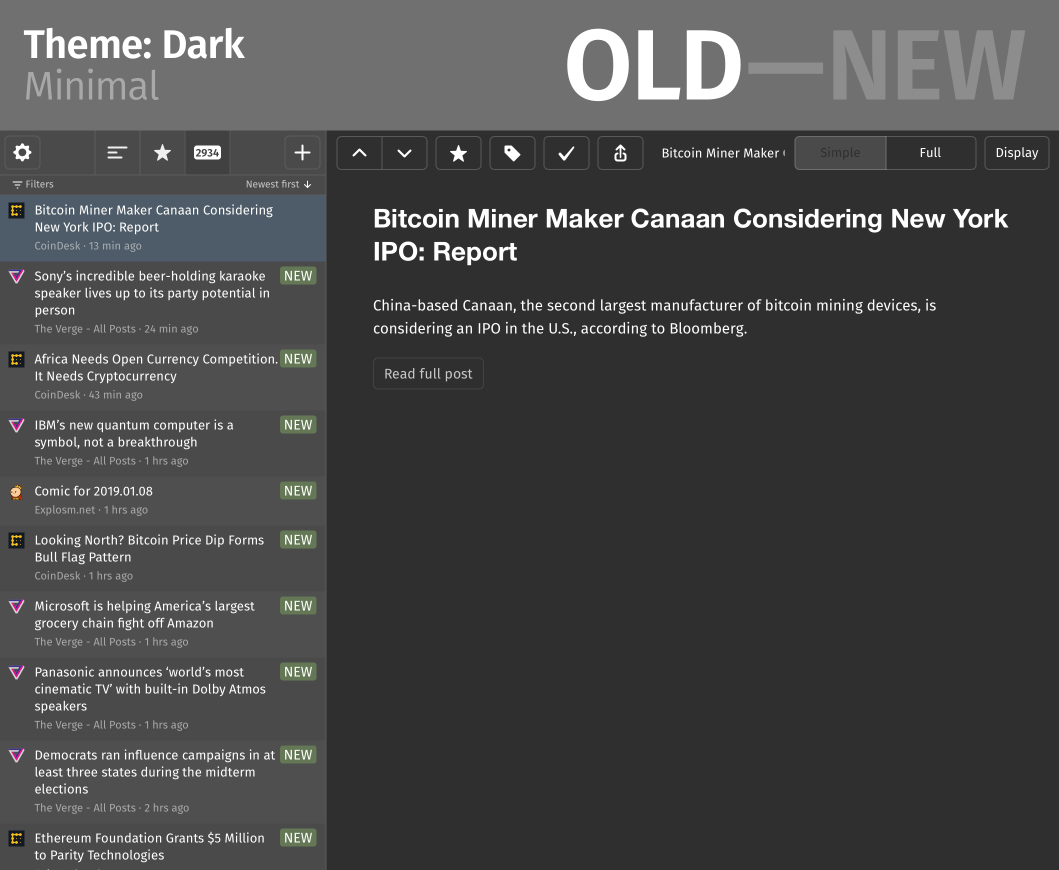Open the Display options
Image resolution: width=1059 pixels, height=870 pixels.
(x=1016, y=153)
